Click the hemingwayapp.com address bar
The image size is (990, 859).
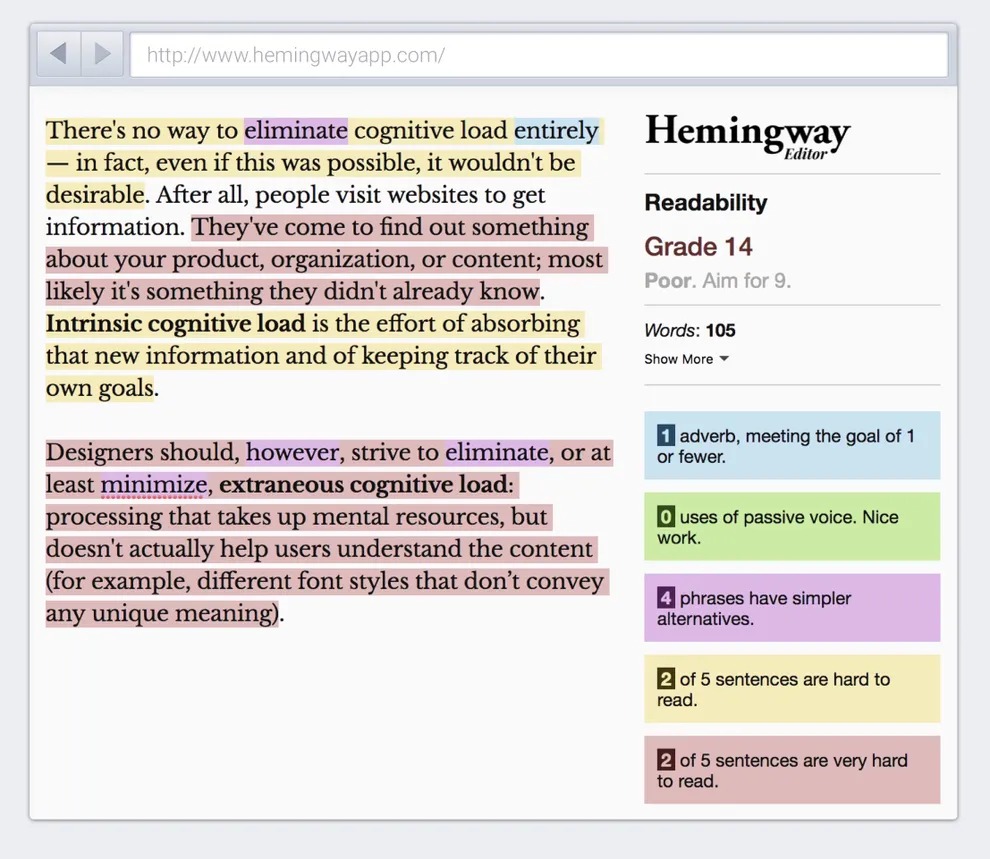pos(538,55)
